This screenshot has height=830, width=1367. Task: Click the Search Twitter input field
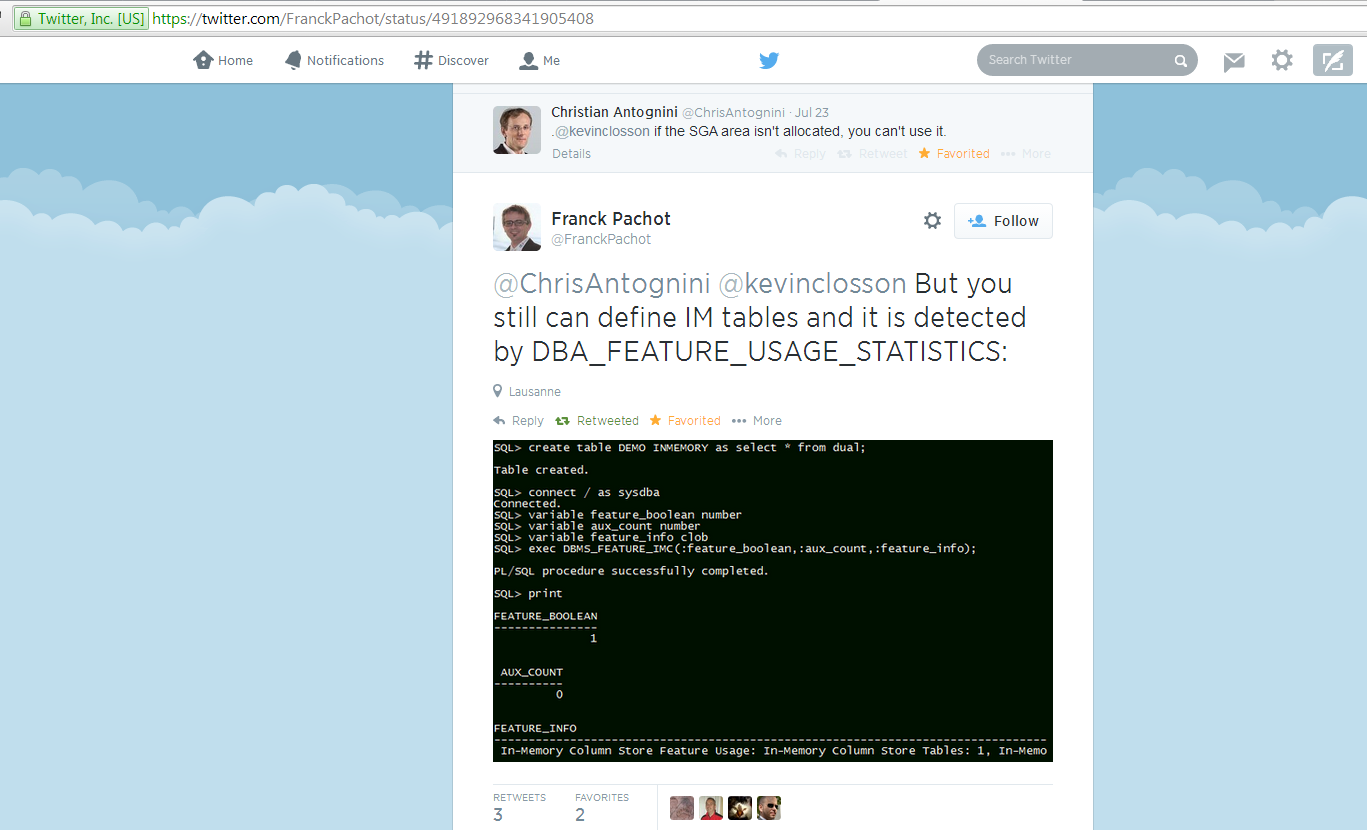[x=1075, y=60]
